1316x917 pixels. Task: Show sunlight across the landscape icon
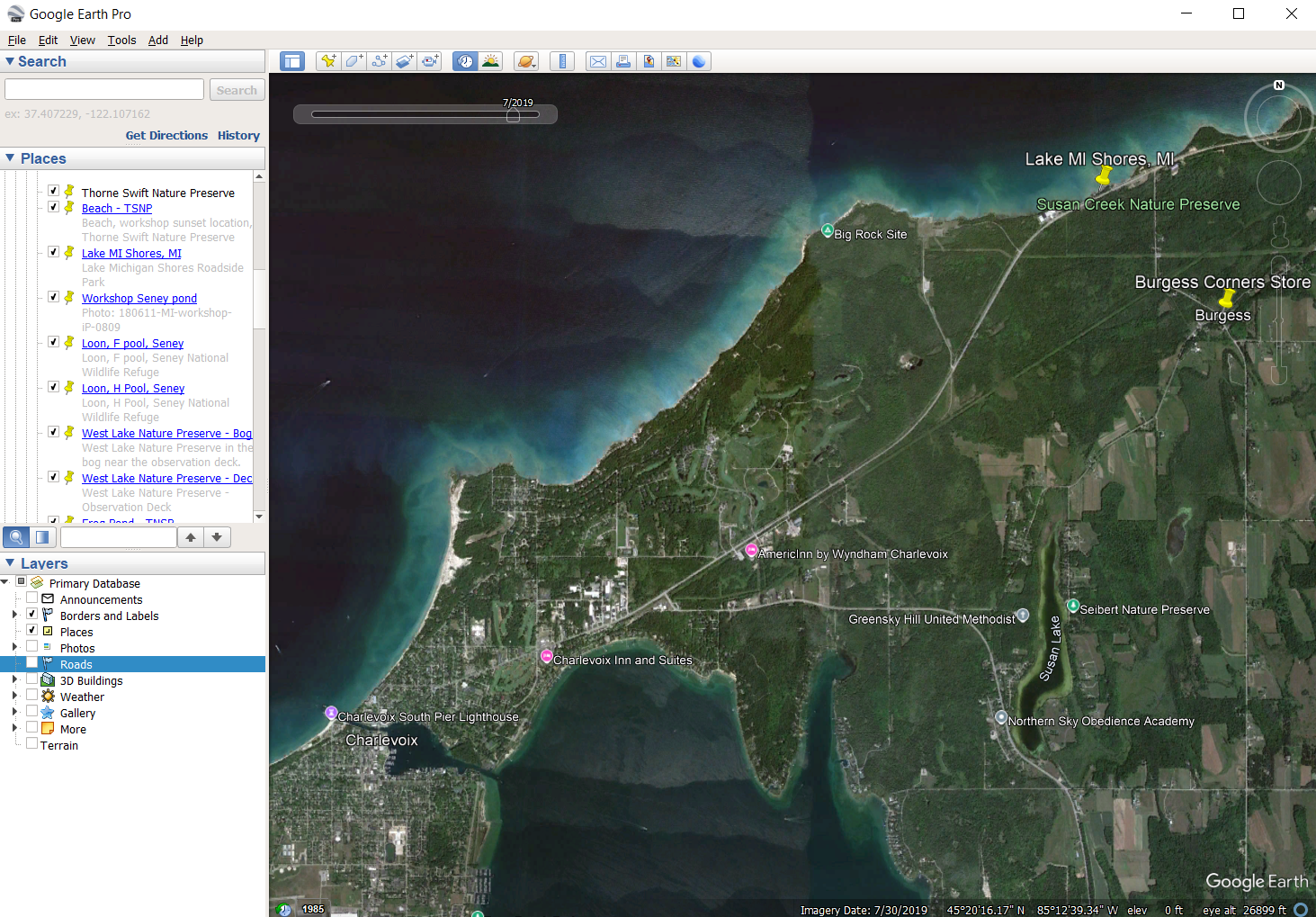pyautogui.click(x=490, y=61)
